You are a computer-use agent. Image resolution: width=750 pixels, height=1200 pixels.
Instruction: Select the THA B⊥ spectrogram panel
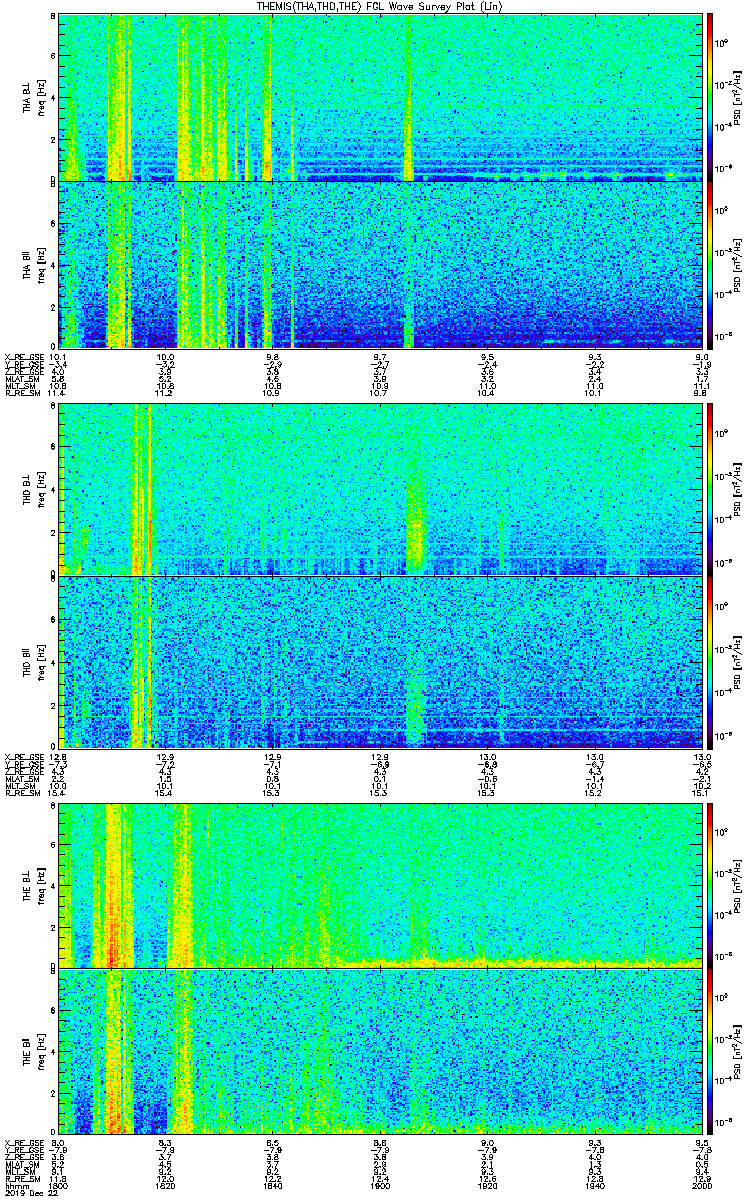[382, 97]
